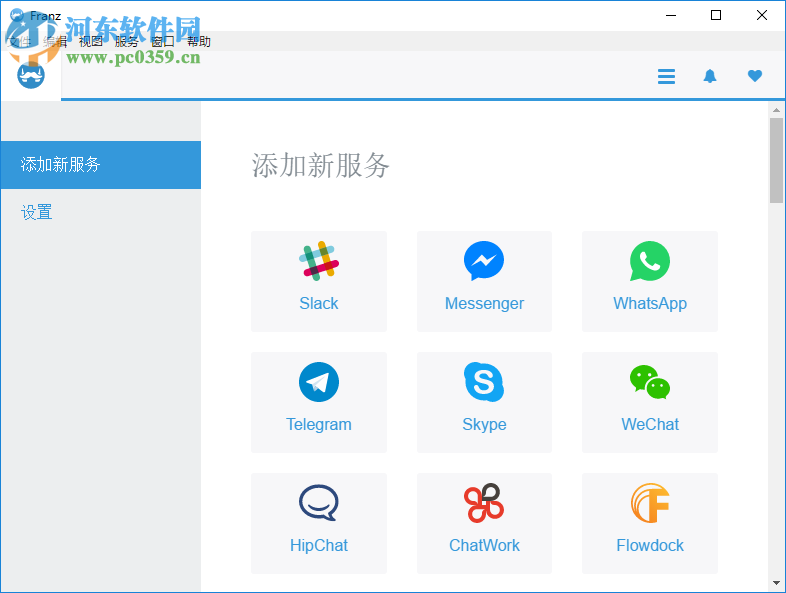The width and height of the screenshot is (786, 593).
Task: Open the 编辑 menu
Action: 55,42
